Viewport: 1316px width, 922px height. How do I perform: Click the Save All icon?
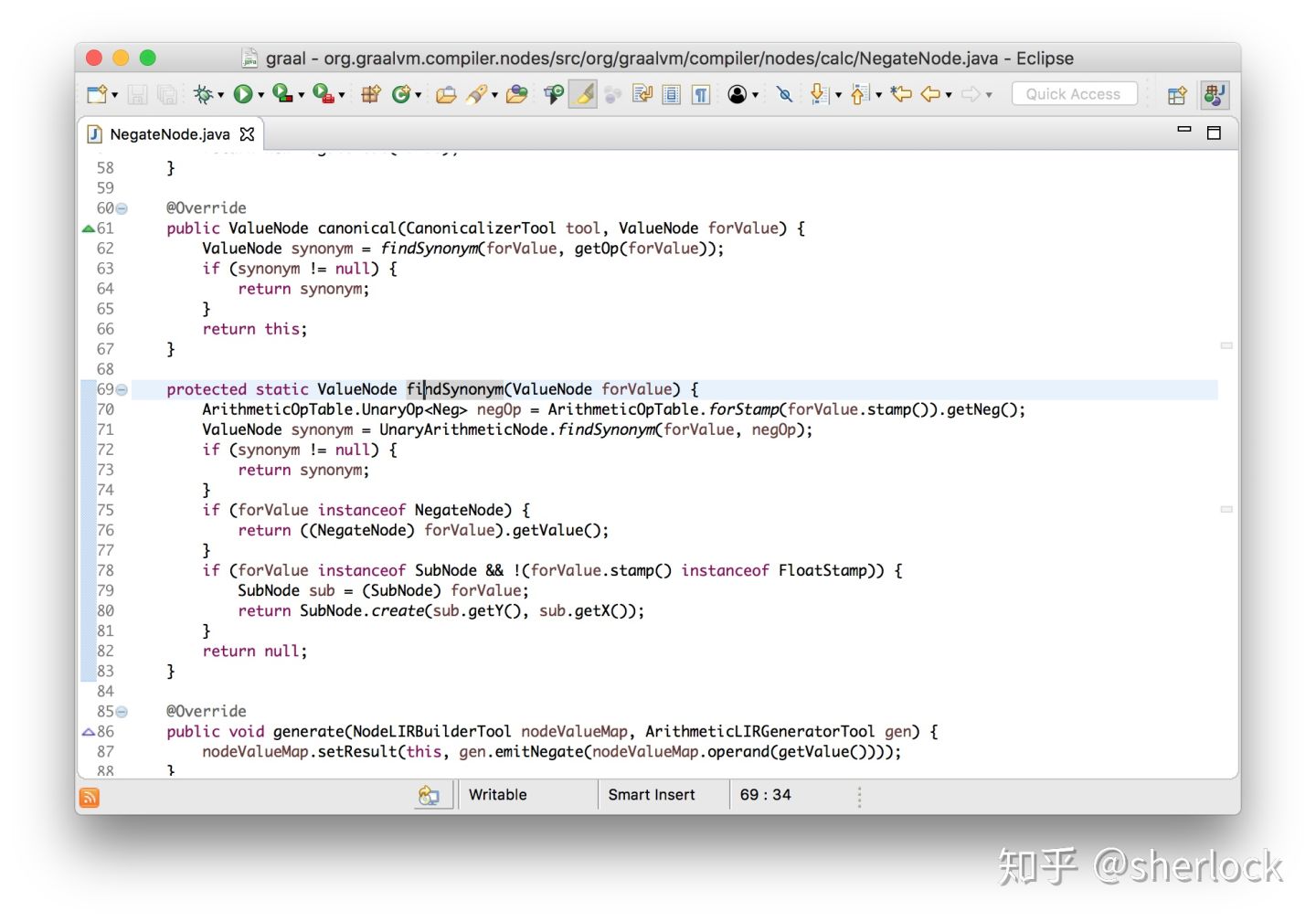coord(166,94)
